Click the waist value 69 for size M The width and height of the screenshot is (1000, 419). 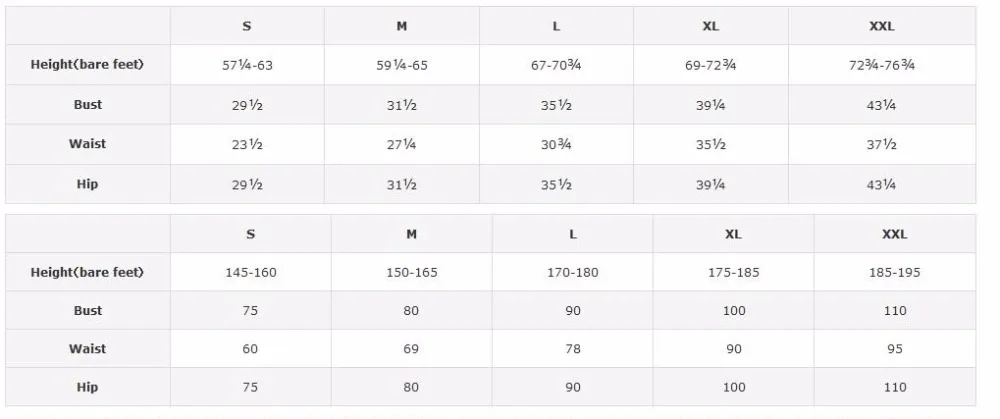point(411,349)
